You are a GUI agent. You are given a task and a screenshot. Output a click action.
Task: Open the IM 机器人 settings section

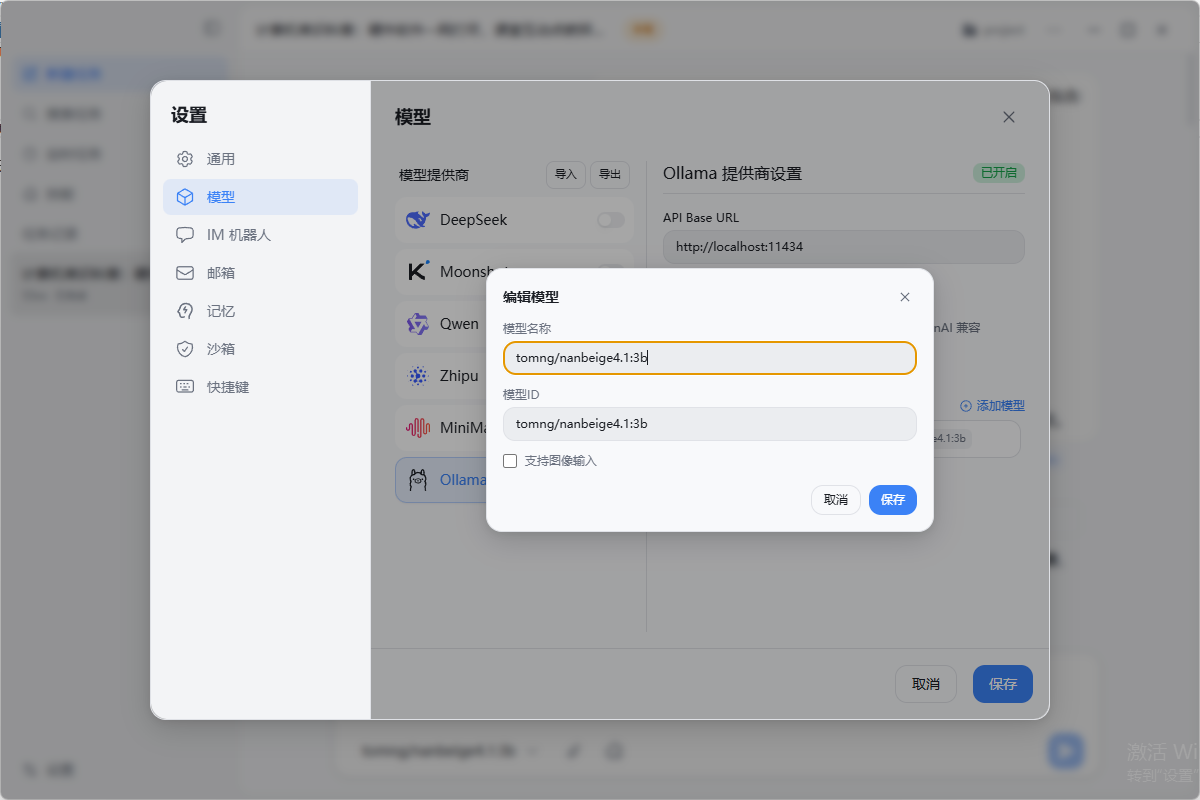tap(260, 235)
